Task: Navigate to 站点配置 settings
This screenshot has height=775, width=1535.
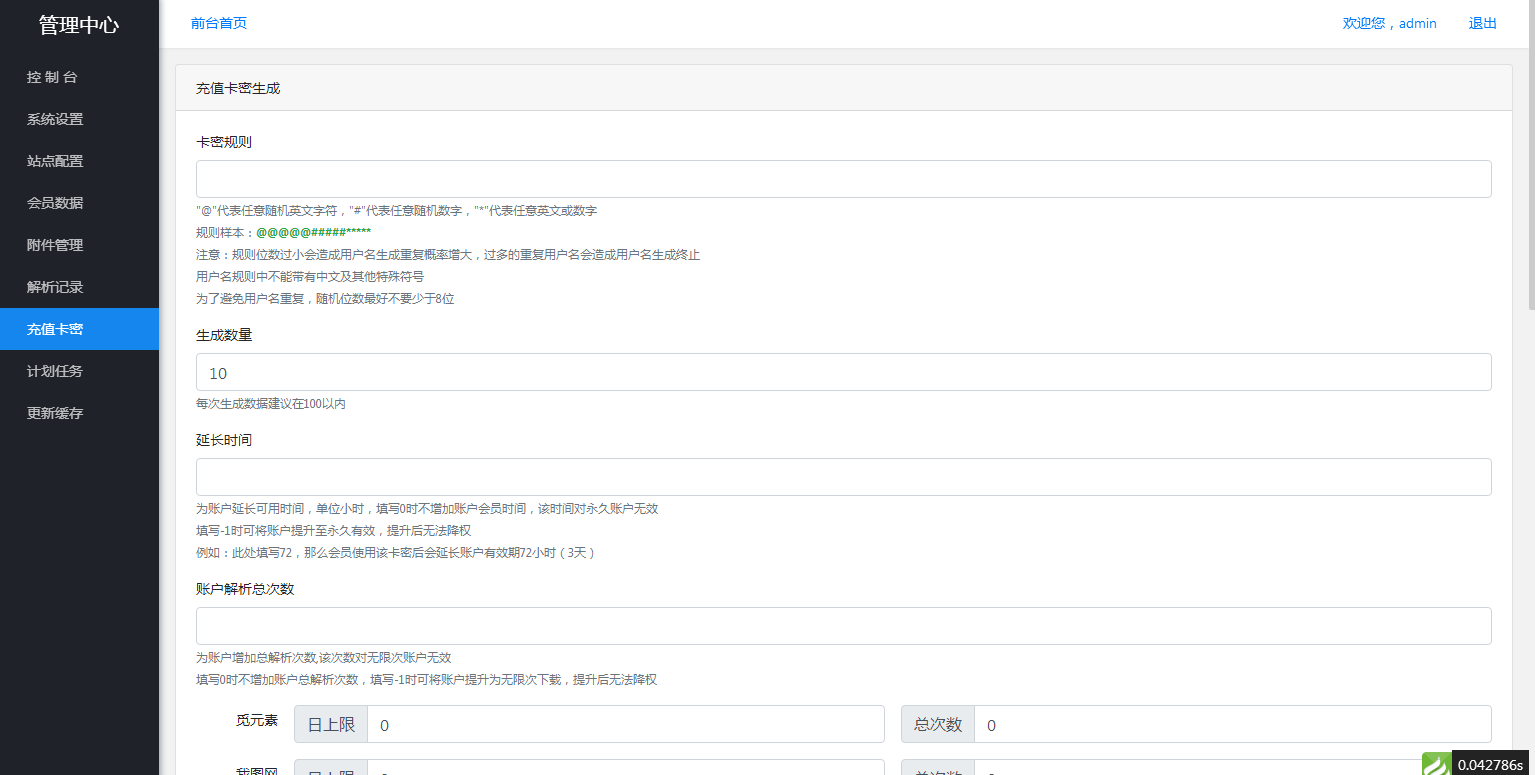Action: click(52, 161)
